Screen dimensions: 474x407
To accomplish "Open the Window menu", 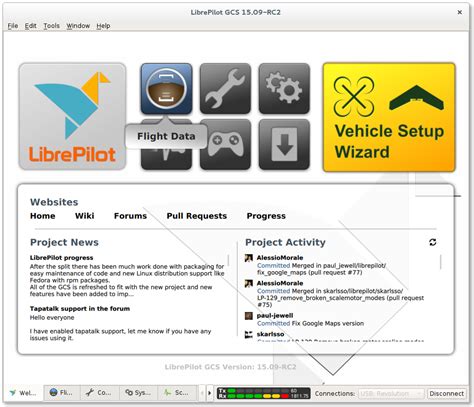I will pos(78,26).
